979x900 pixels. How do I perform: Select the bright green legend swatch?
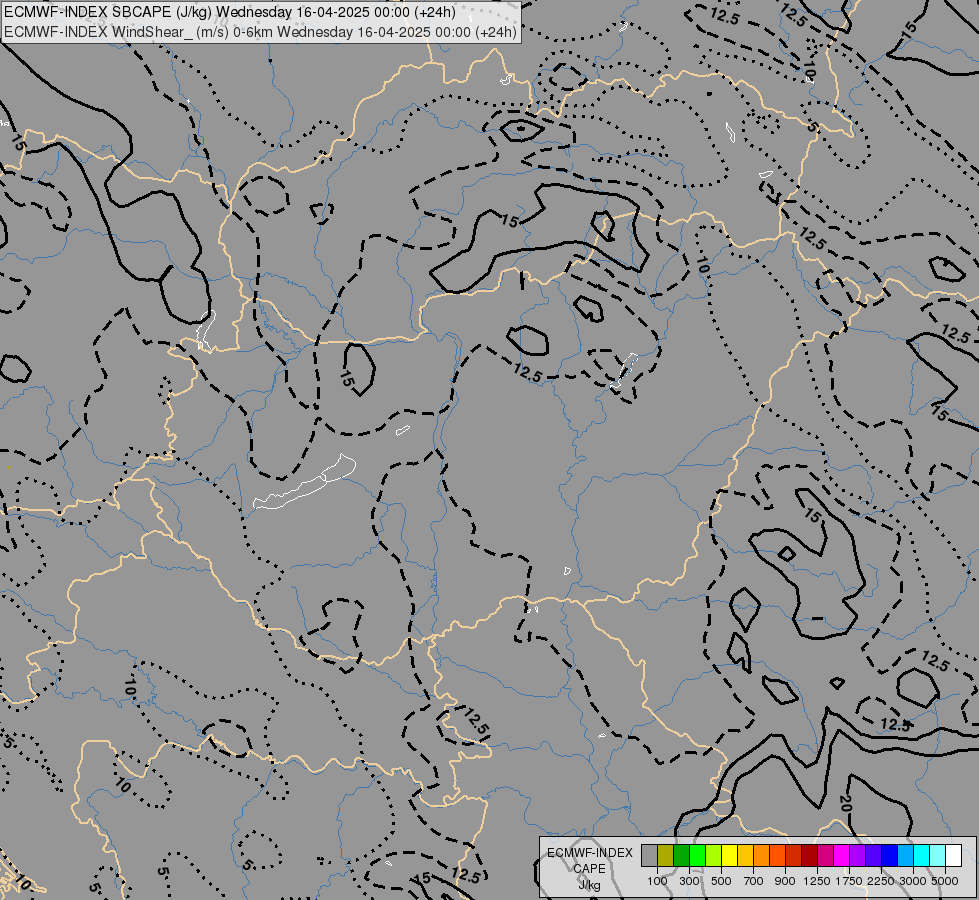tap(697, 855)
